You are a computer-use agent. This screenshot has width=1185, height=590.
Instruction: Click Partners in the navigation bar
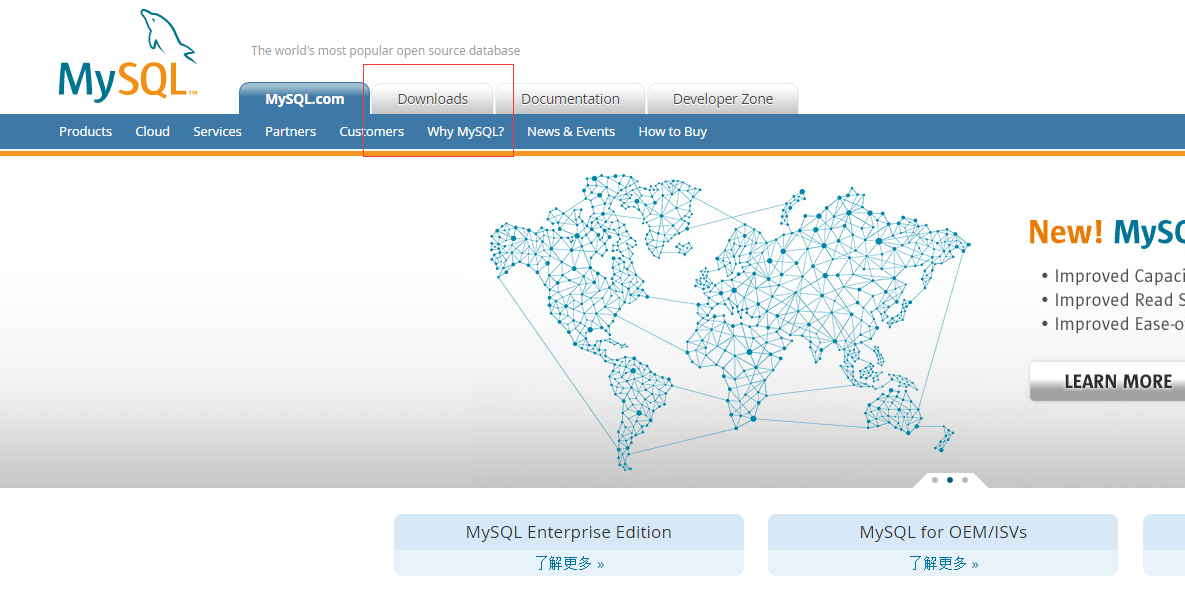point(290,131)
